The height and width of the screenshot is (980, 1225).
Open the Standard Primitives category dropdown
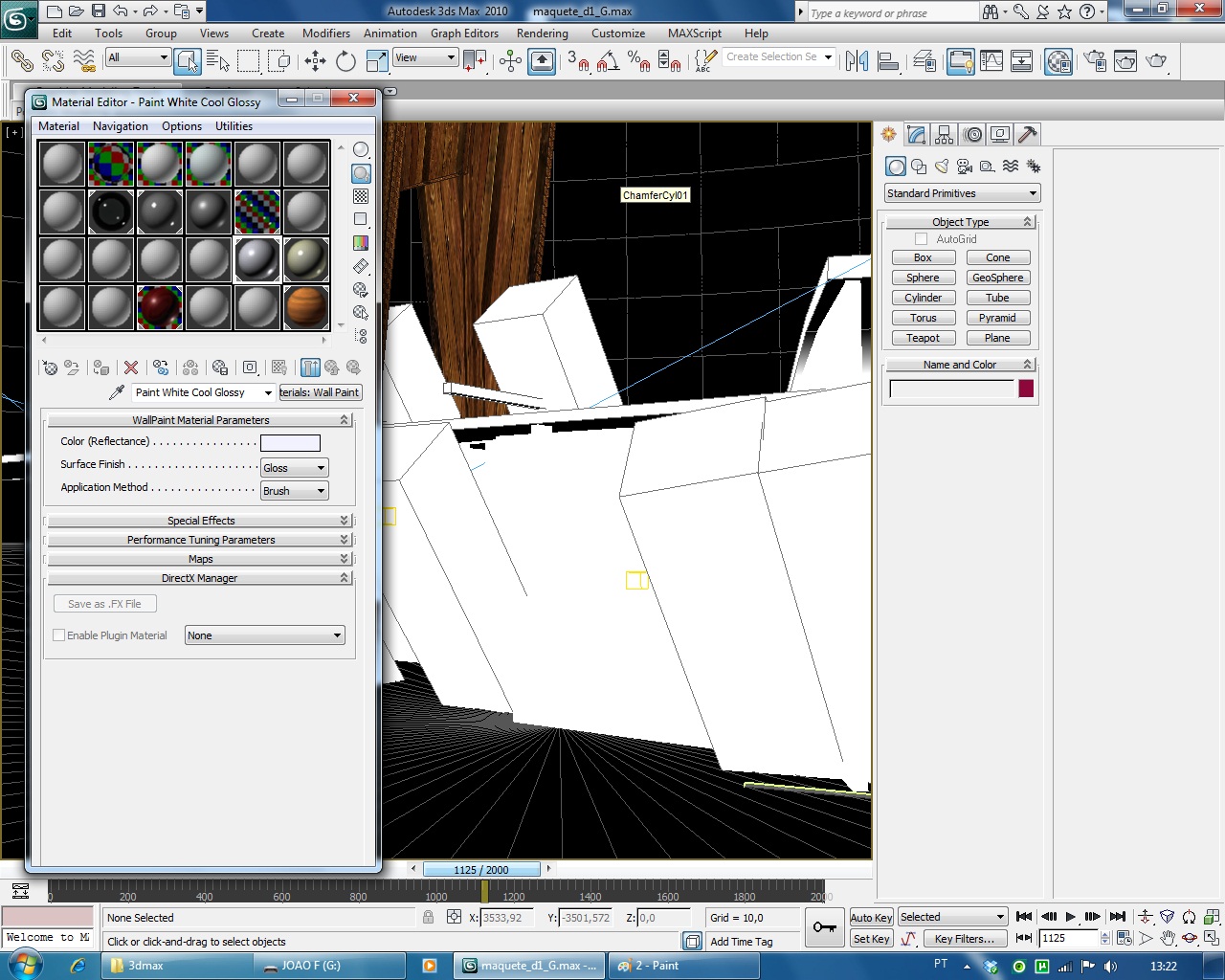[x=962, y=193]
